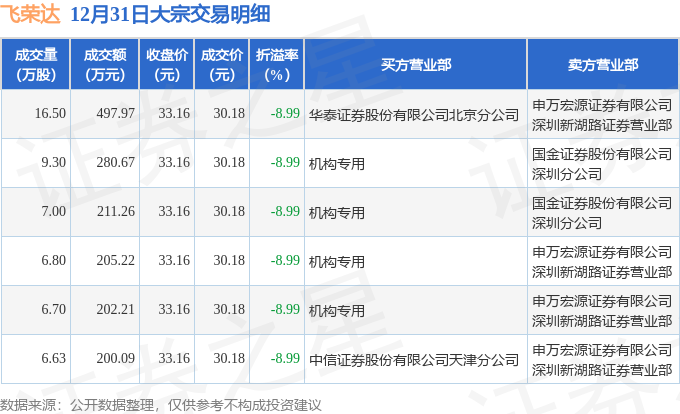
Task: Click seller 国金证券 in the 211.26 row
Action: tap(602, 213)
